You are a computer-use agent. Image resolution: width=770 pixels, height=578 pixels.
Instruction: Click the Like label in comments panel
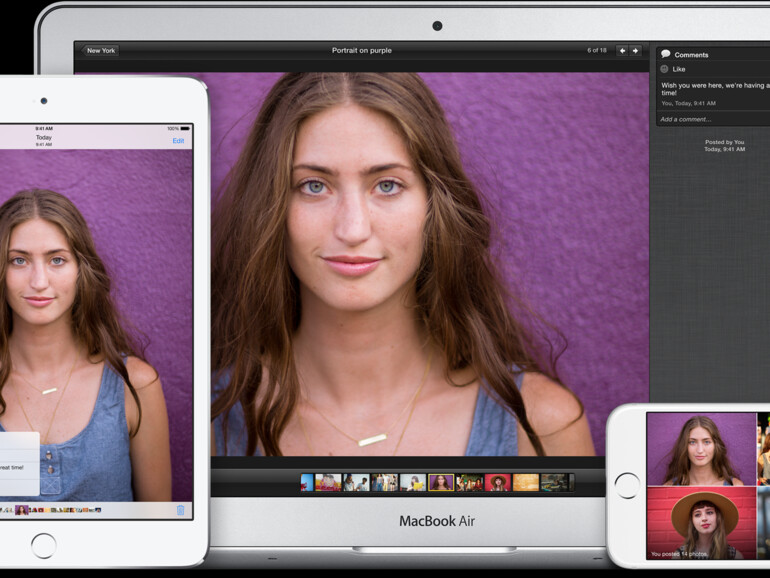(679, 69)
